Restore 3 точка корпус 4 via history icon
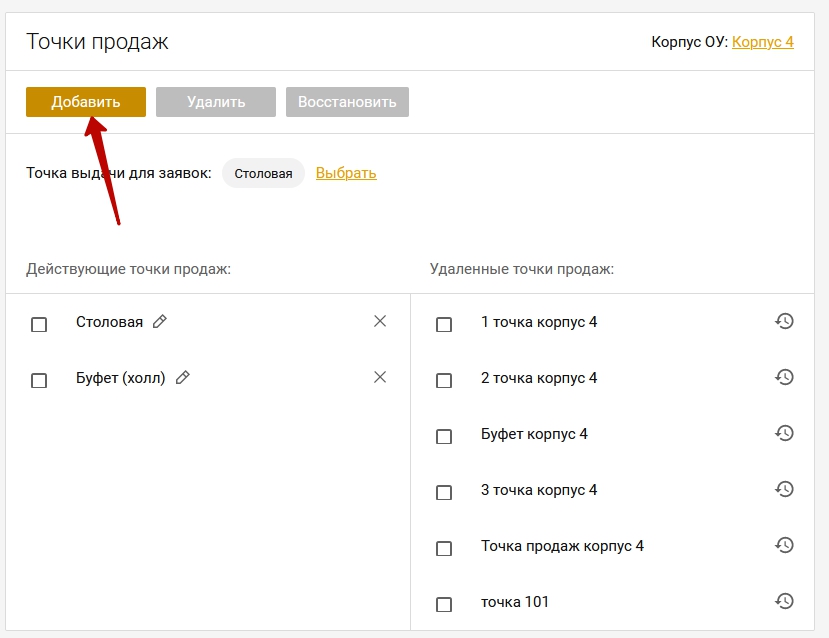This screenshot has width=829, height=638. (x=785, y=489)
